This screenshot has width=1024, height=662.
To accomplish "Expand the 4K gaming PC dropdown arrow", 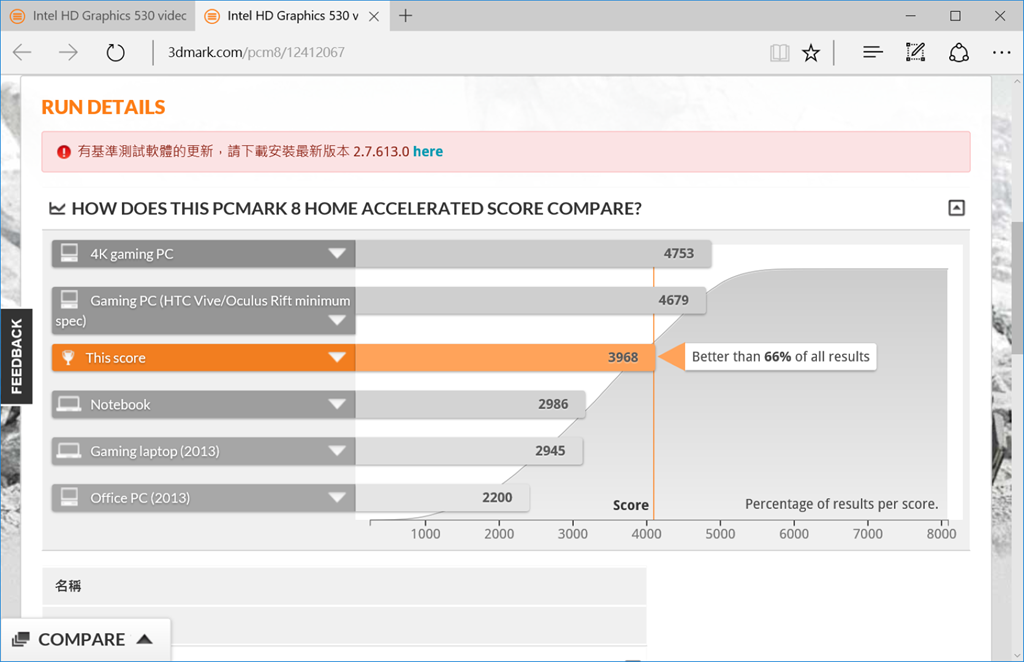I will [337, 253].
